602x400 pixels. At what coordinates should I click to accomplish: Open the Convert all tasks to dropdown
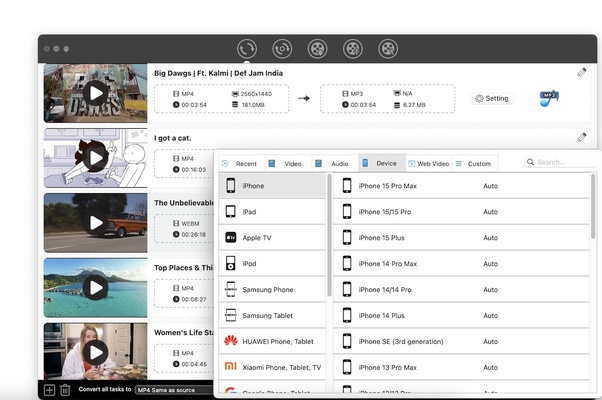coord(175,390)
